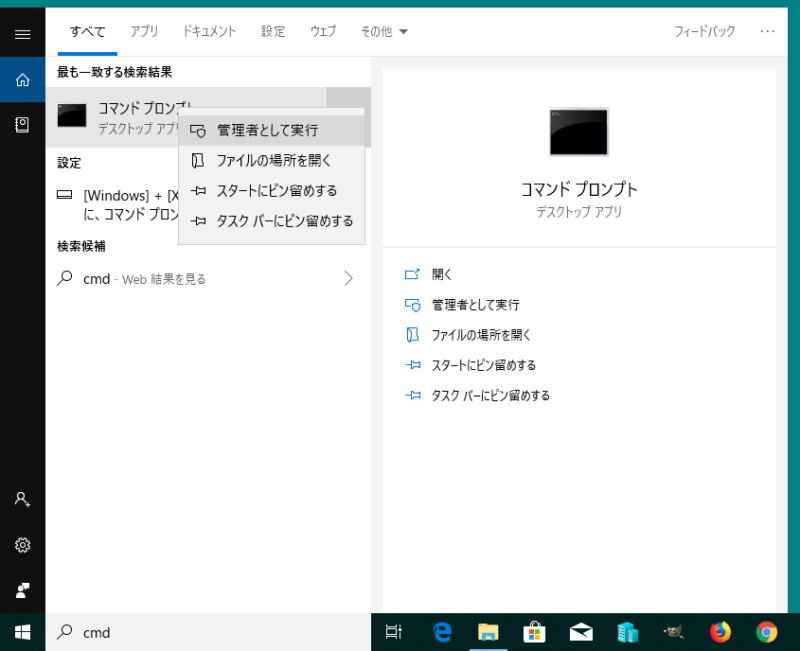Image resolution: width=800 pixels, height=651 pixels.
Task: Open Microsoft Edge on the taskbar
Action: [x=442, y=632]
